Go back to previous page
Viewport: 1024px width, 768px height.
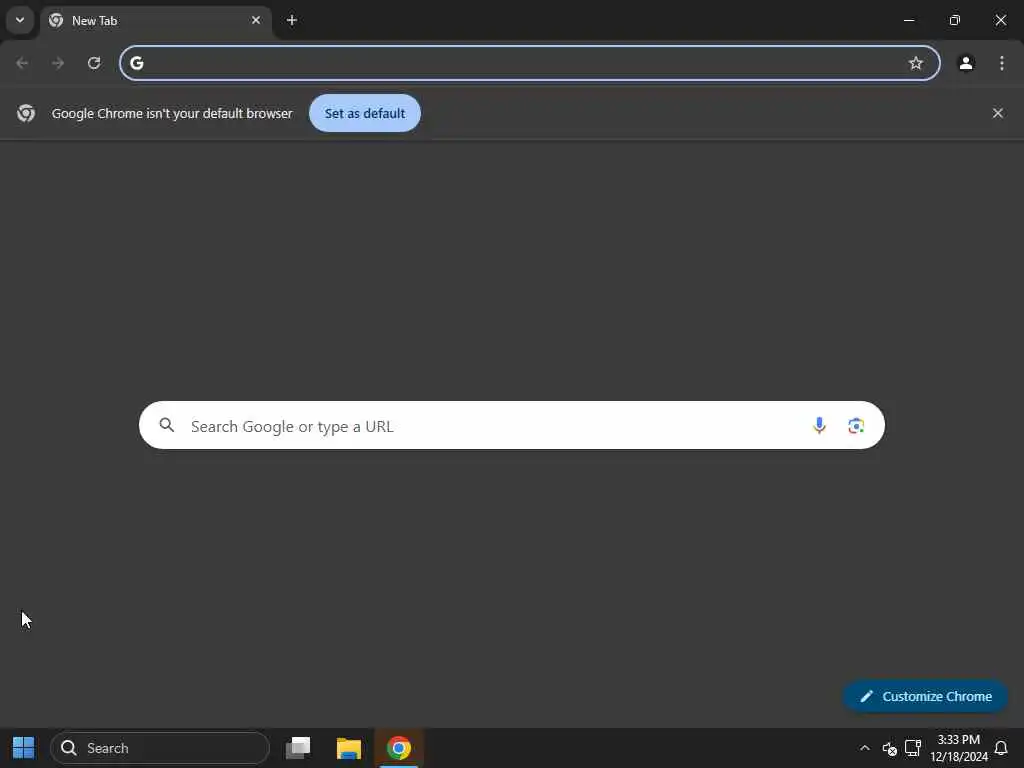coord(22,63)
